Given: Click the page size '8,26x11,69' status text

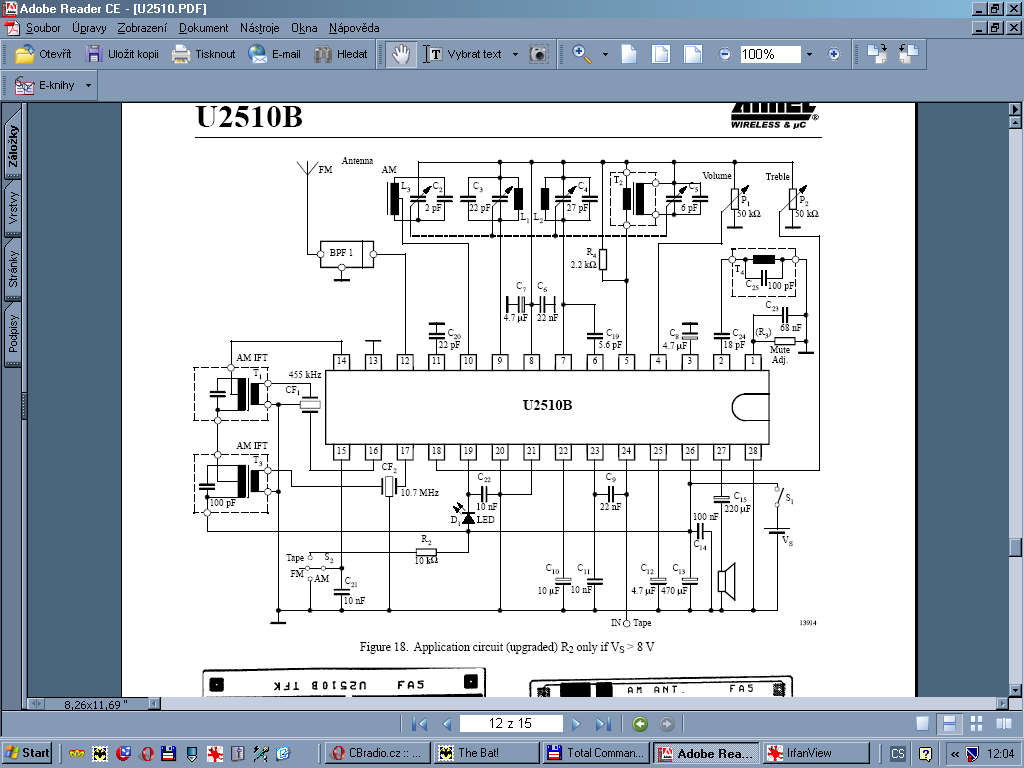Looking at the screenshot, I should coord(96,705).
